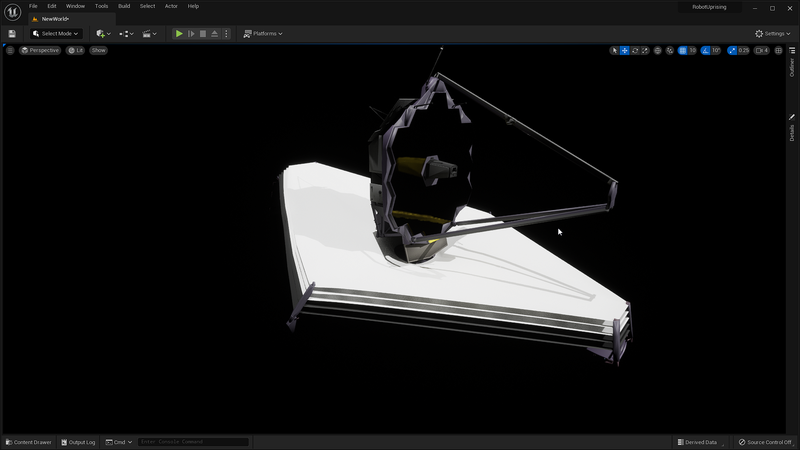Open the Window menu
The height and width of the screenshot is (450, 800).
coord(75,6)
